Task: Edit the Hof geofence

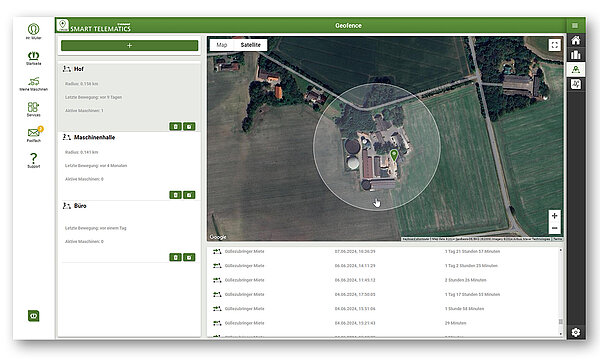Action: click(x=189, y=126)
